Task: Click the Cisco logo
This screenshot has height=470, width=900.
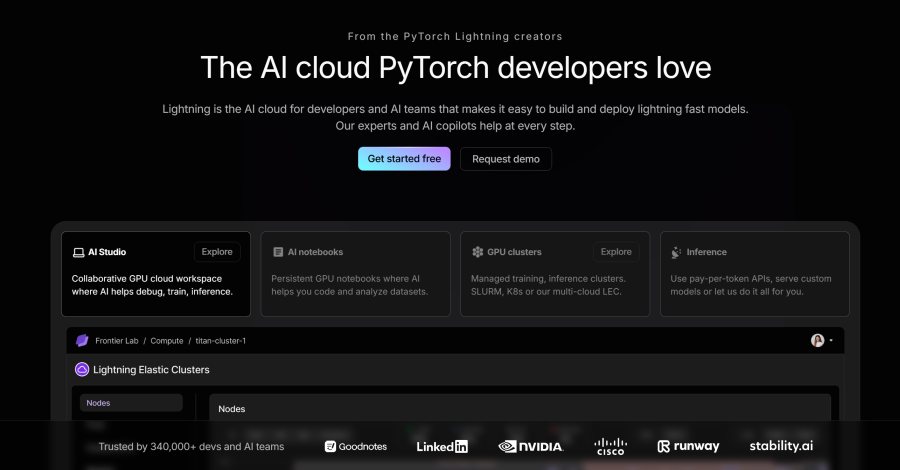Action: click(x=610, y=446)
